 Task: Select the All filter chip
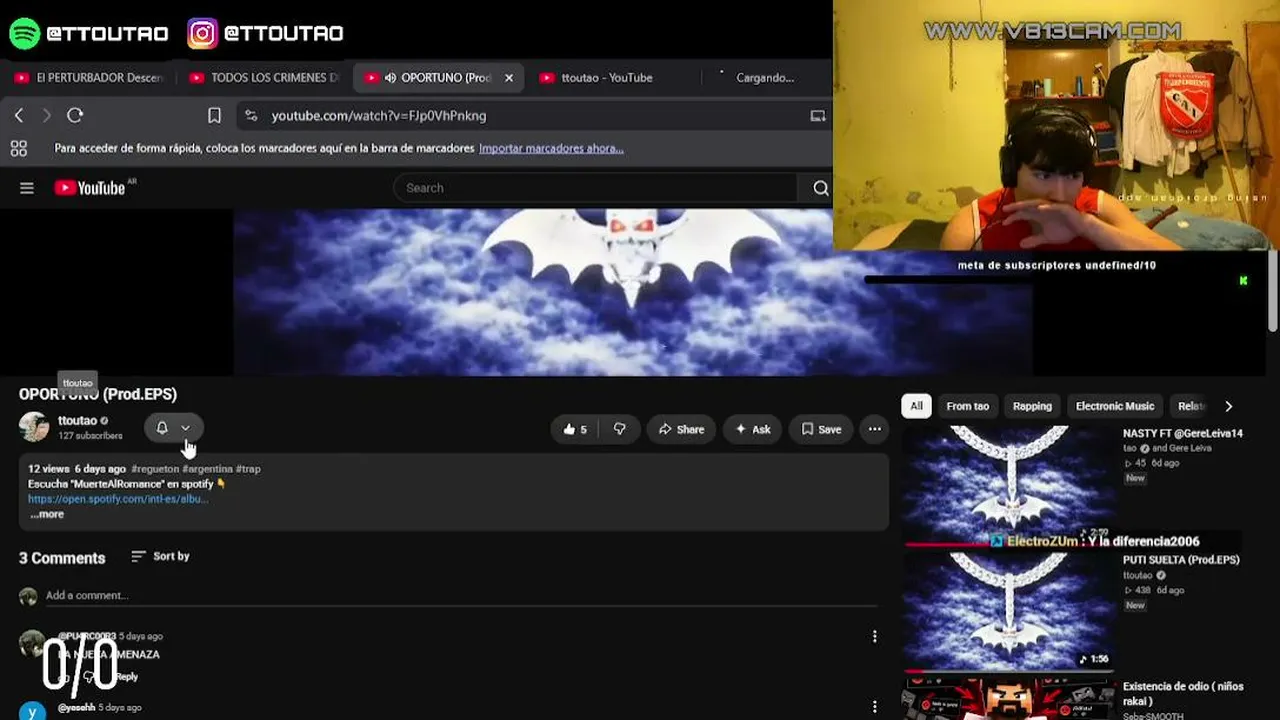[916, 406]
